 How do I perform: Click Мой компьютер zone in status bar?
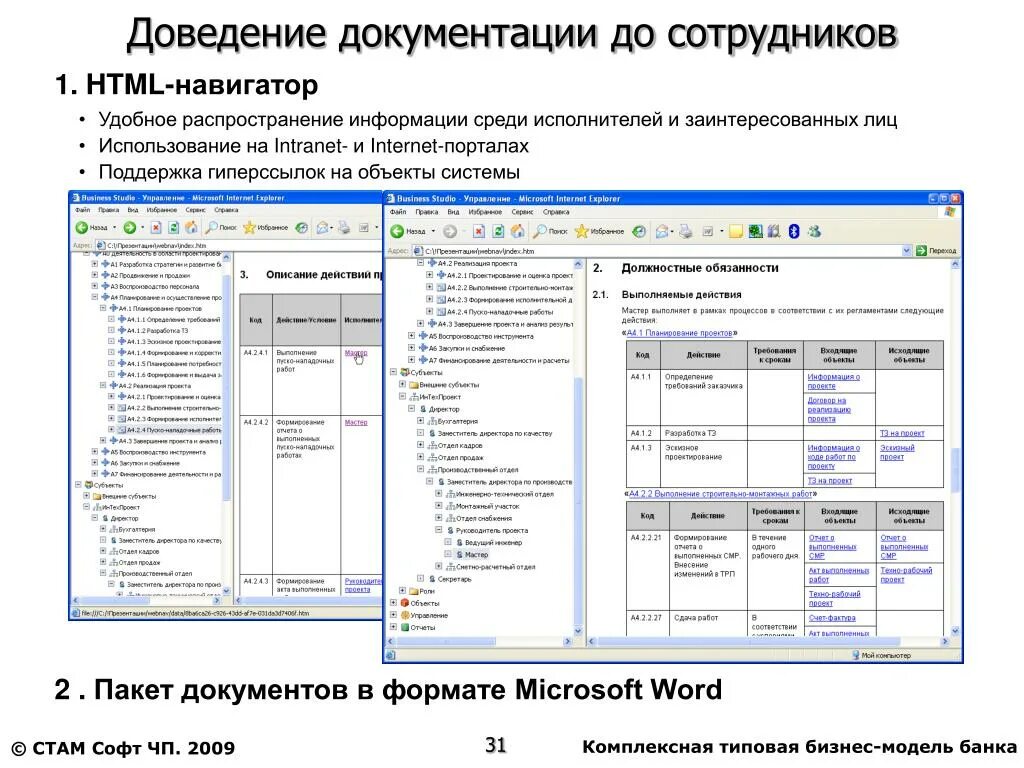881,655
